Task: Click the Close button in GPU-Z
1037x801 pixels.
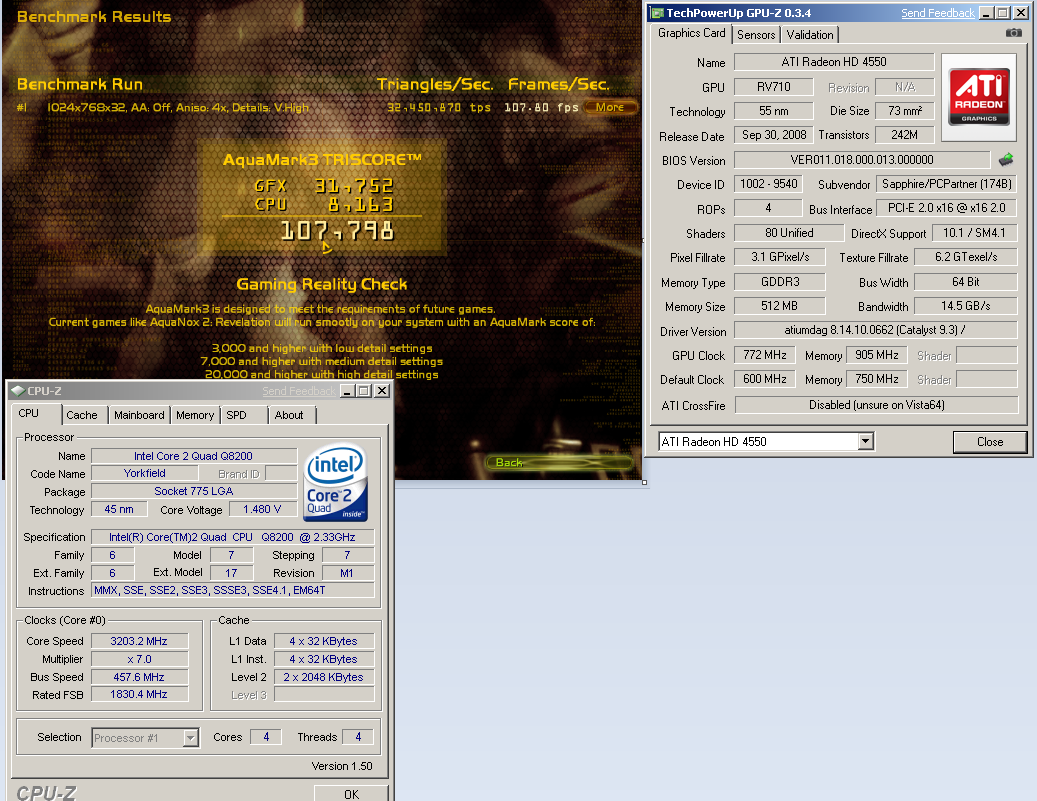Action: [989, 442]
